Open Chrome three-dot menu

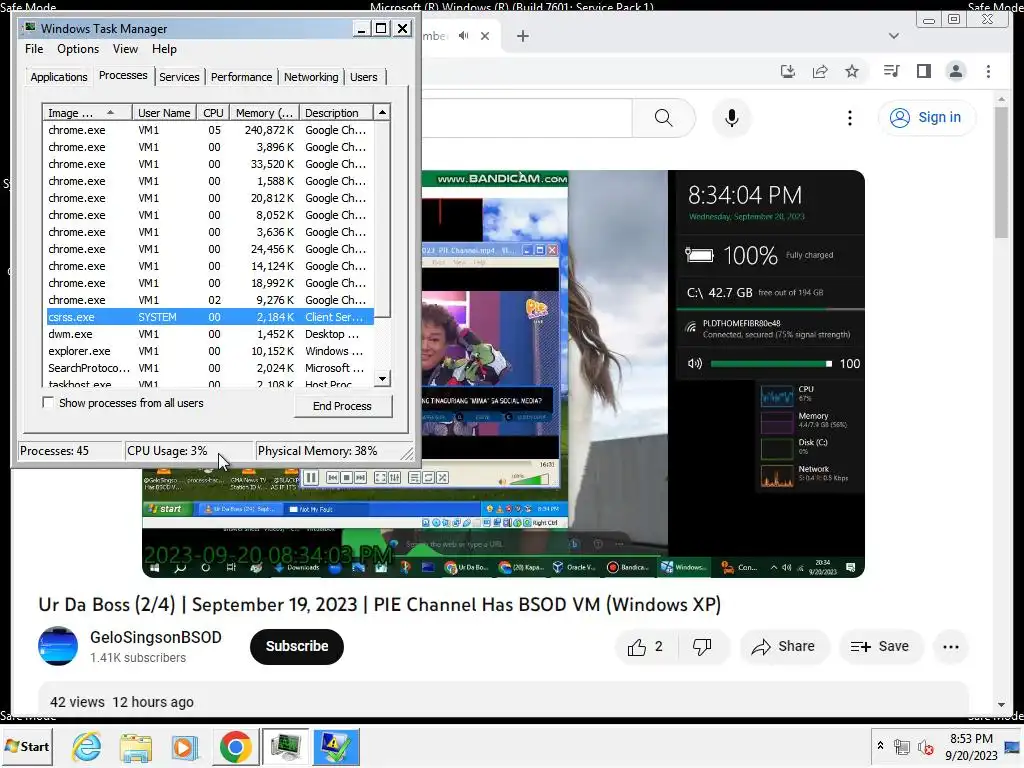(x=988, y=71)
